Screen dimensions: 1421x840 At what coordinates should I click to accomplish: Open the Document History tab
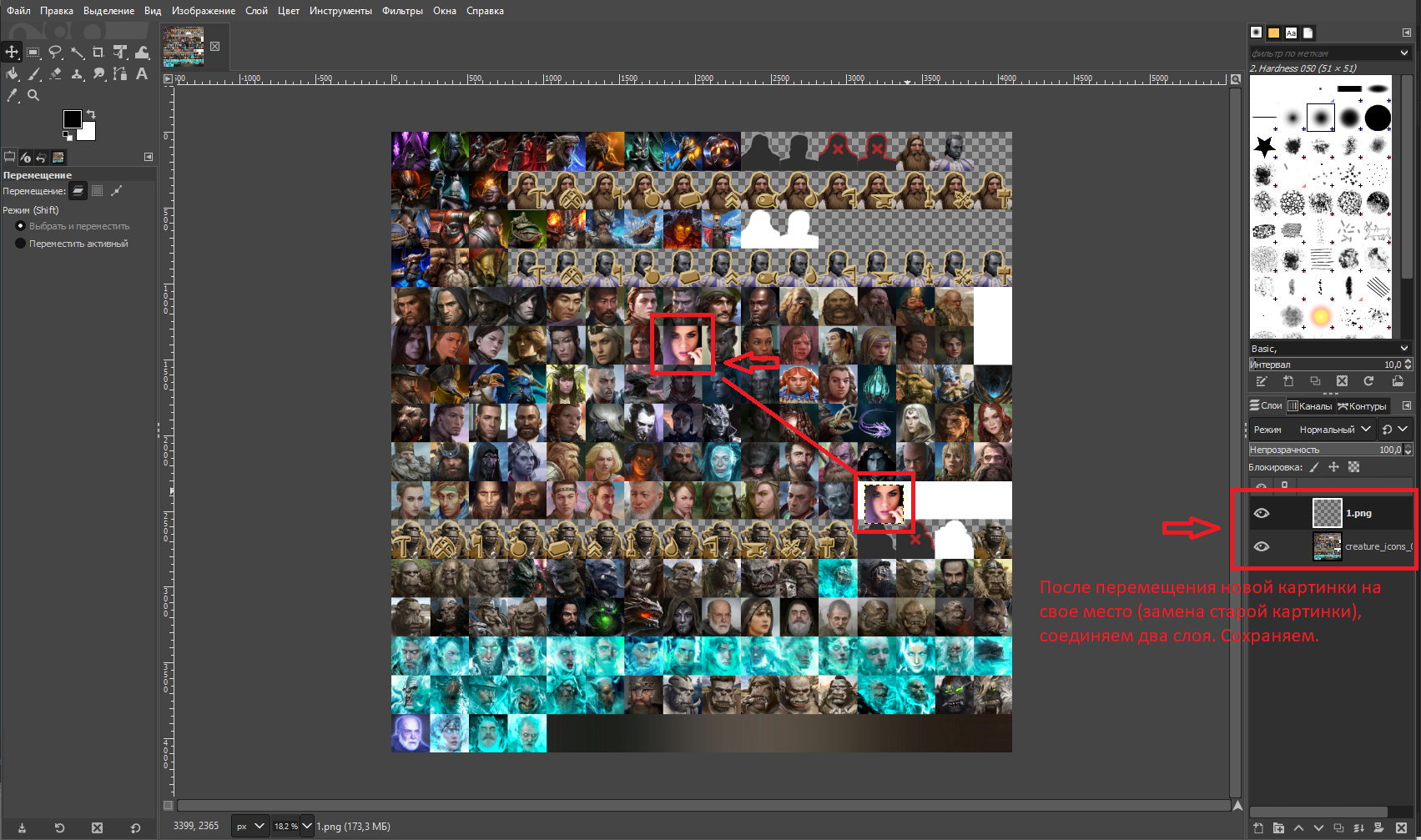tap(1308, 33)
